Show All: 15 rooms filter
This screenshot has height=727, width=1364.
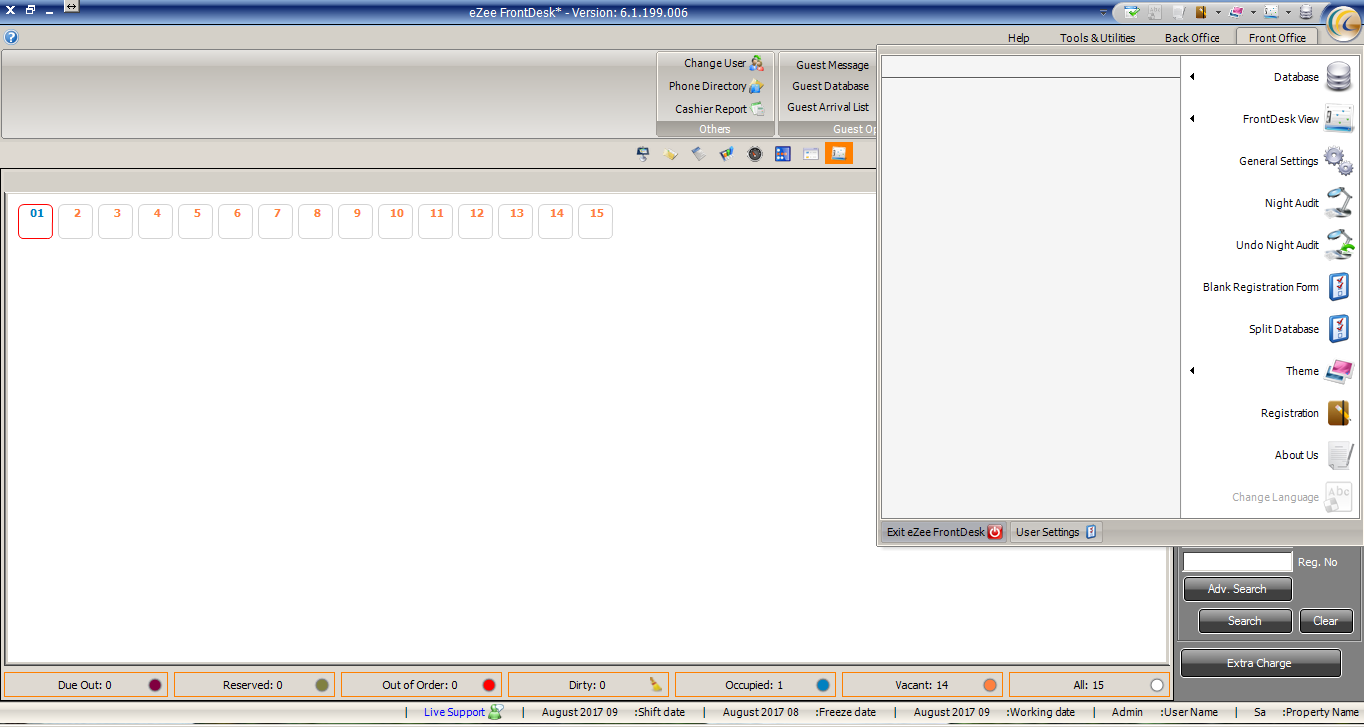click(1090, 685)
